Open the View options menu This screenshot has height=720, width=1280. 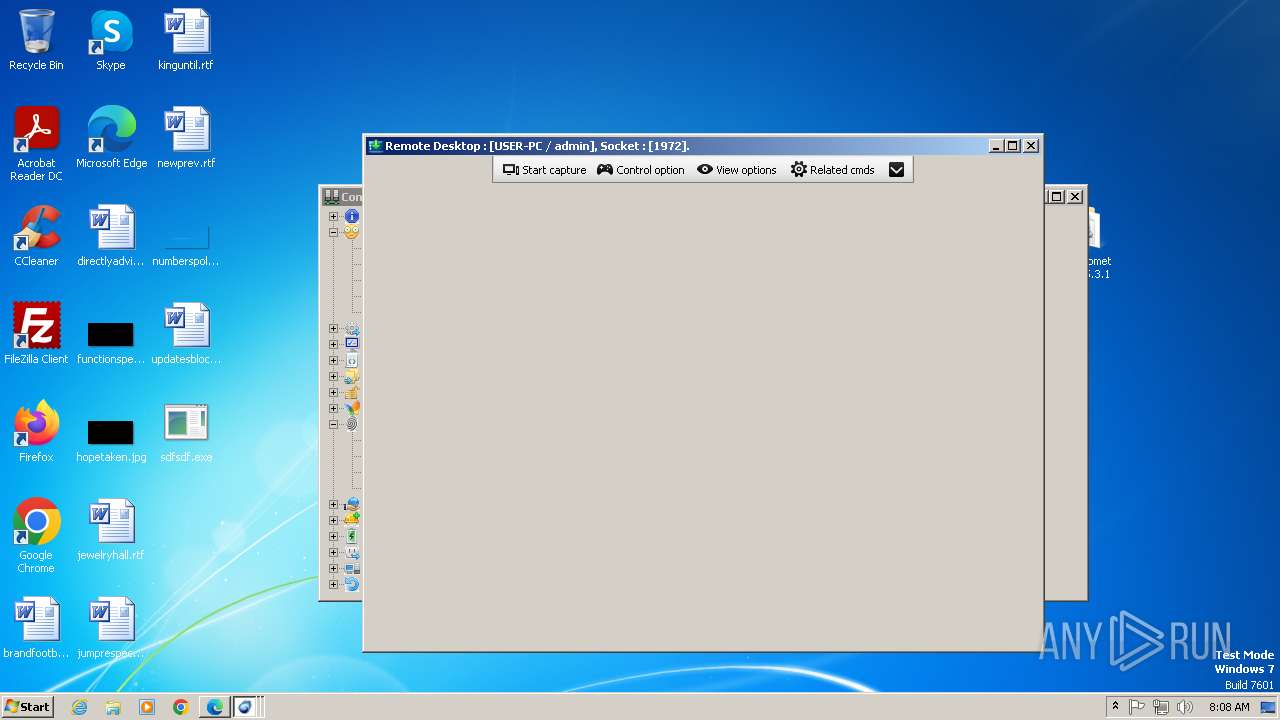[x=737, y=170]
